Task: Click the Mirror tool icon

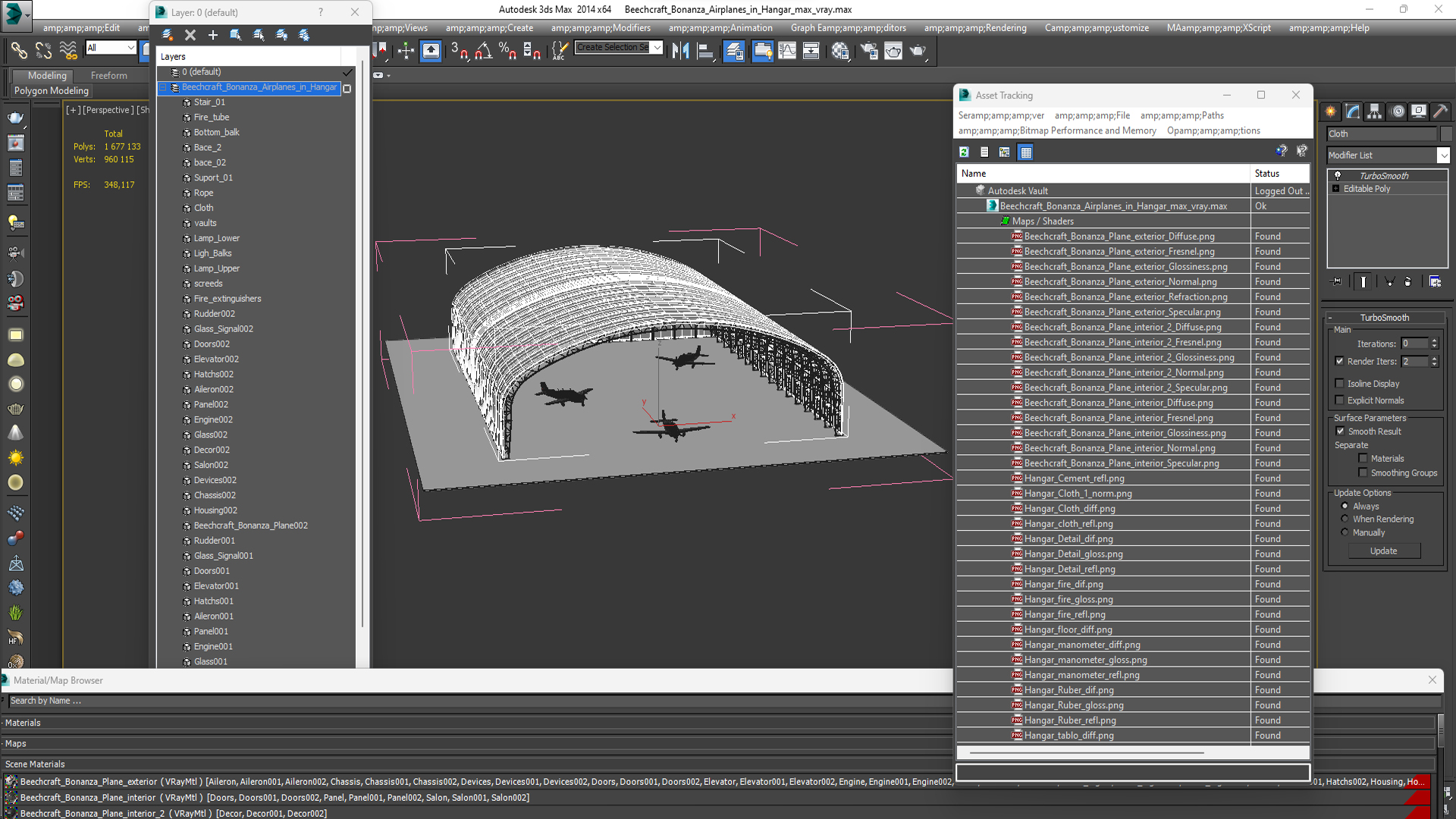Action: tap(680, 51)
